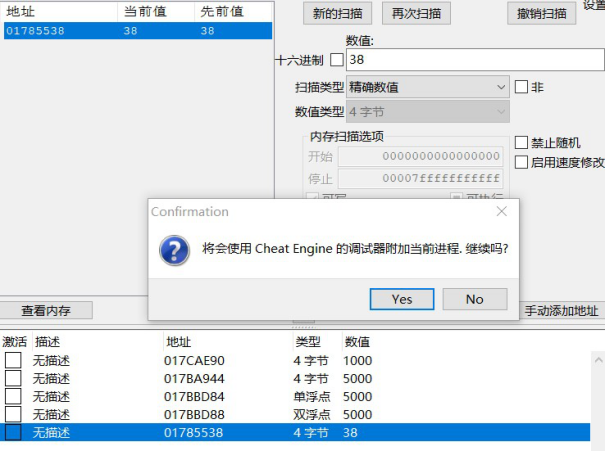Viewport: 605px width, 452px height.
Task: Click the current value 38 in results list
Action: coord(130,31)
